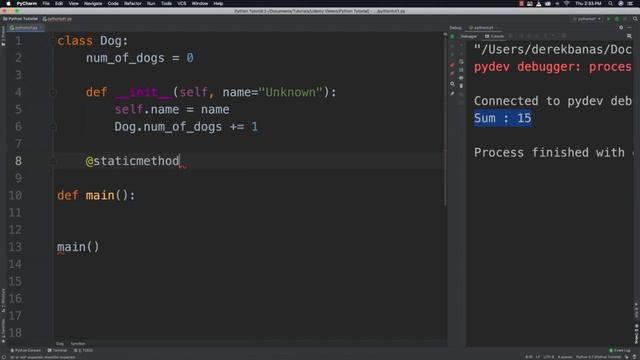
Task: Open the VCS menu
Action: [x=182, y=3]
